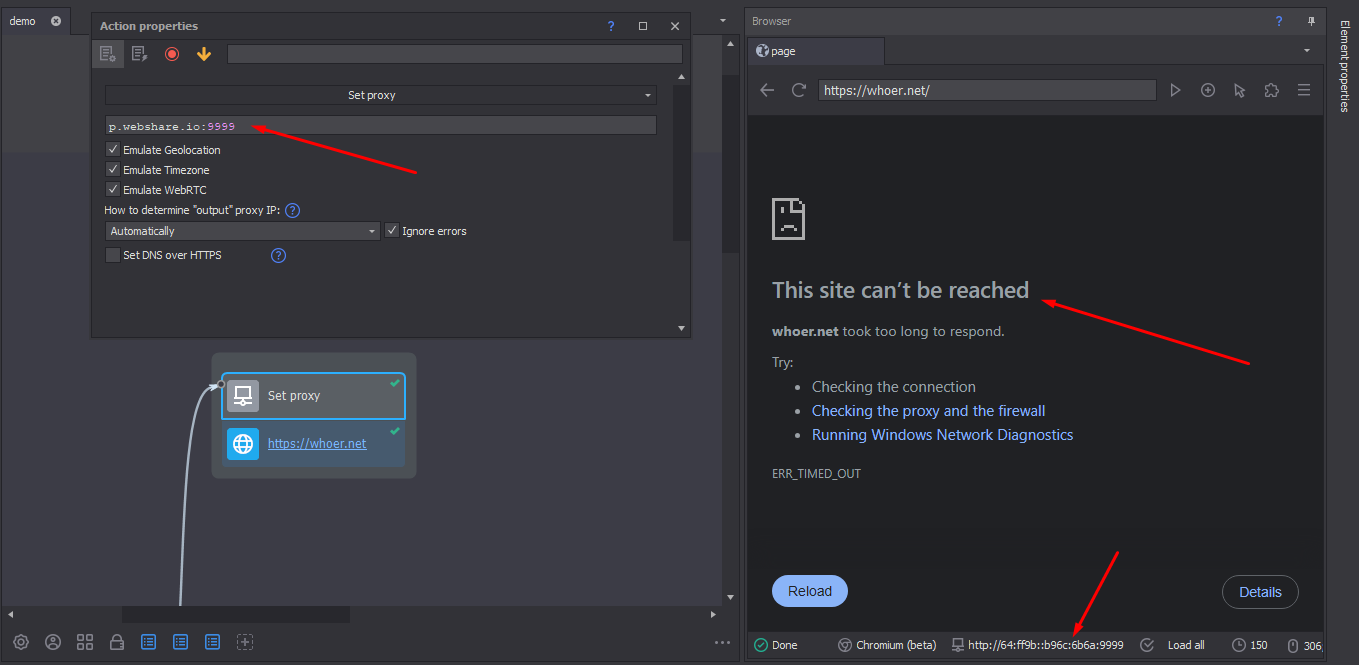The height and width of the screenshot is (665, 1359).
Task: Click the horizontal scrollbar thumb under the canvas
Action: click(236, 614)
